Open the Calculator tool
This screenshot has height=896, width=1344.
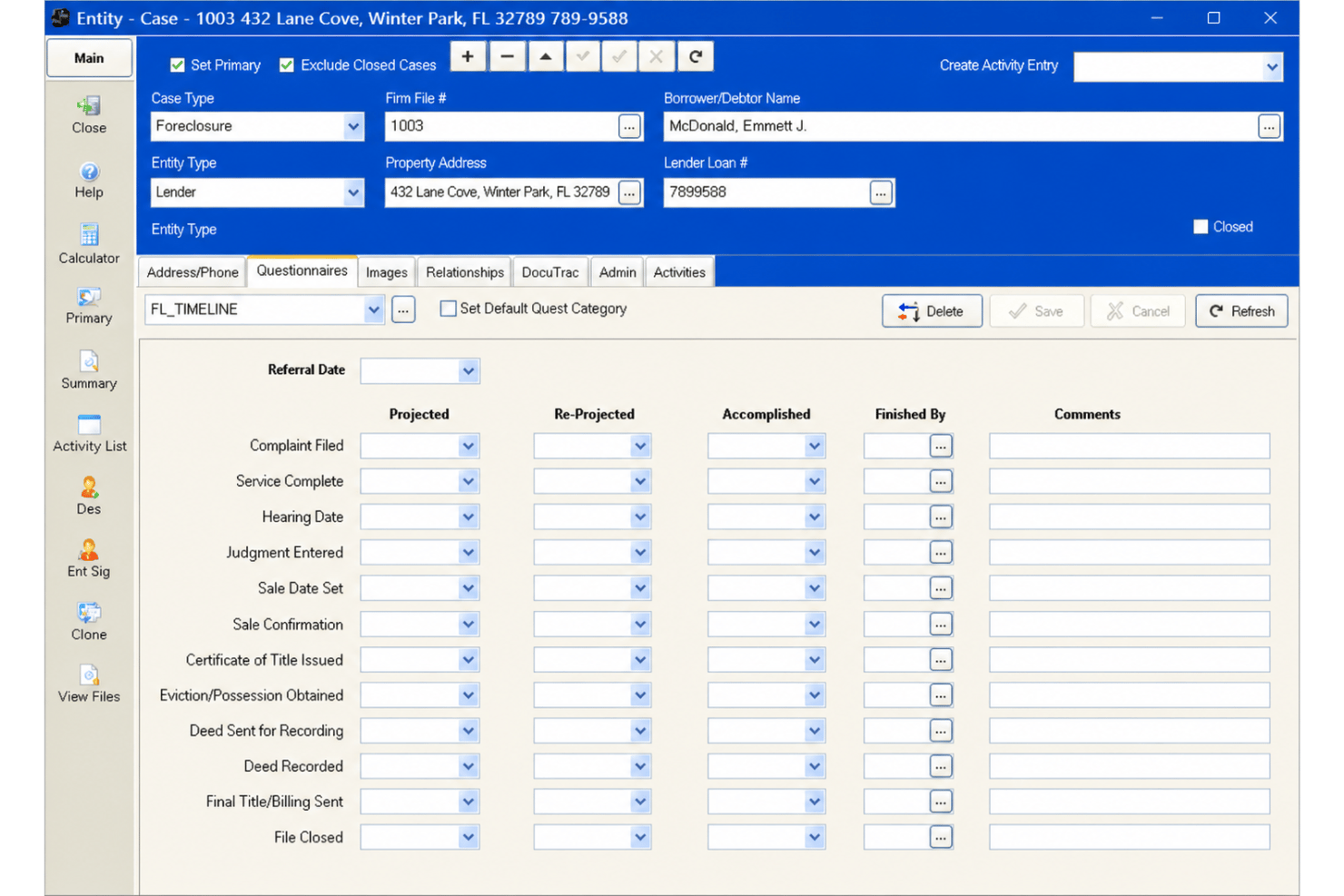tap(89, 244)
